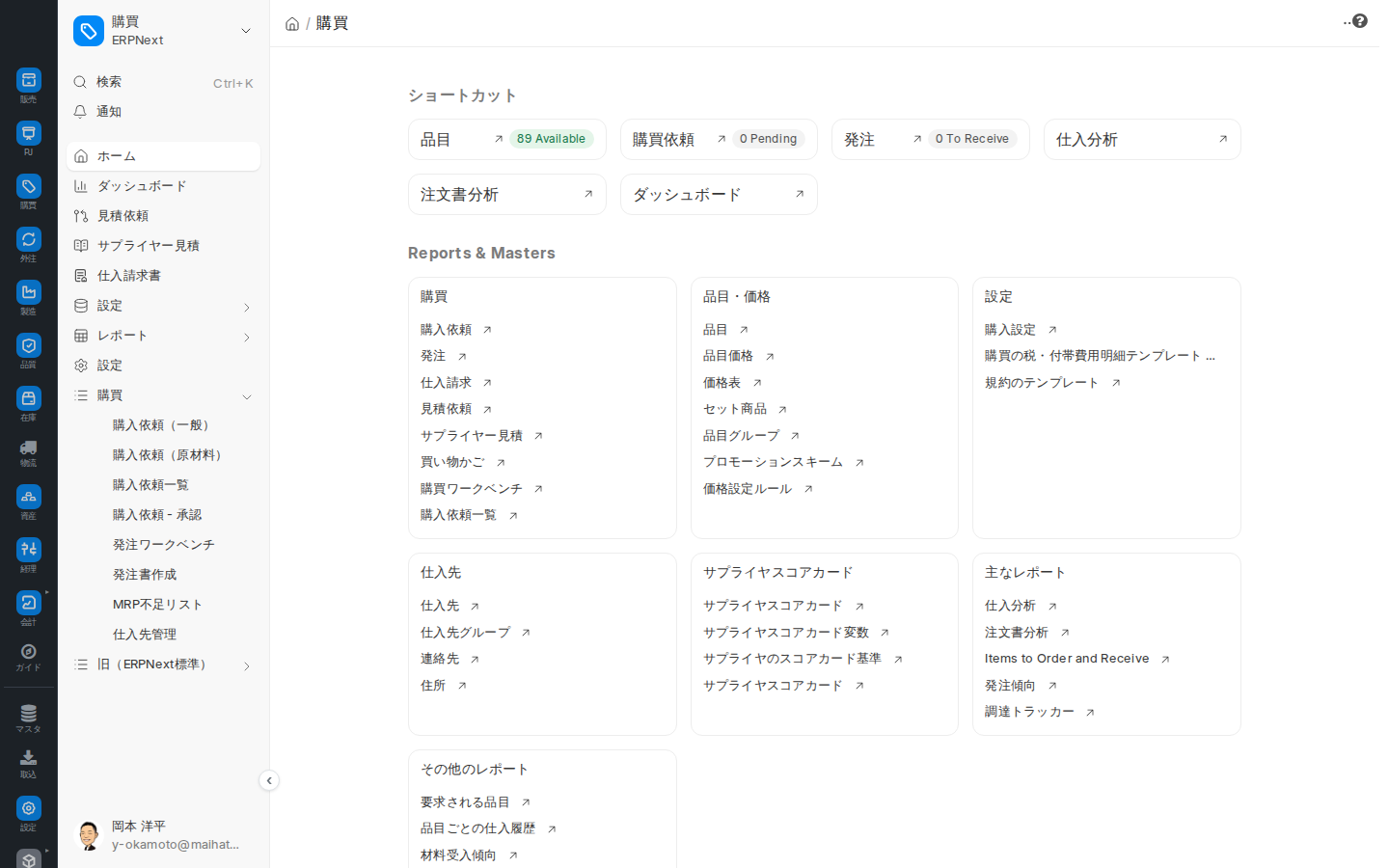Open the ガイド compass icon
1389x868 pixels.
[x=29, y=657]
